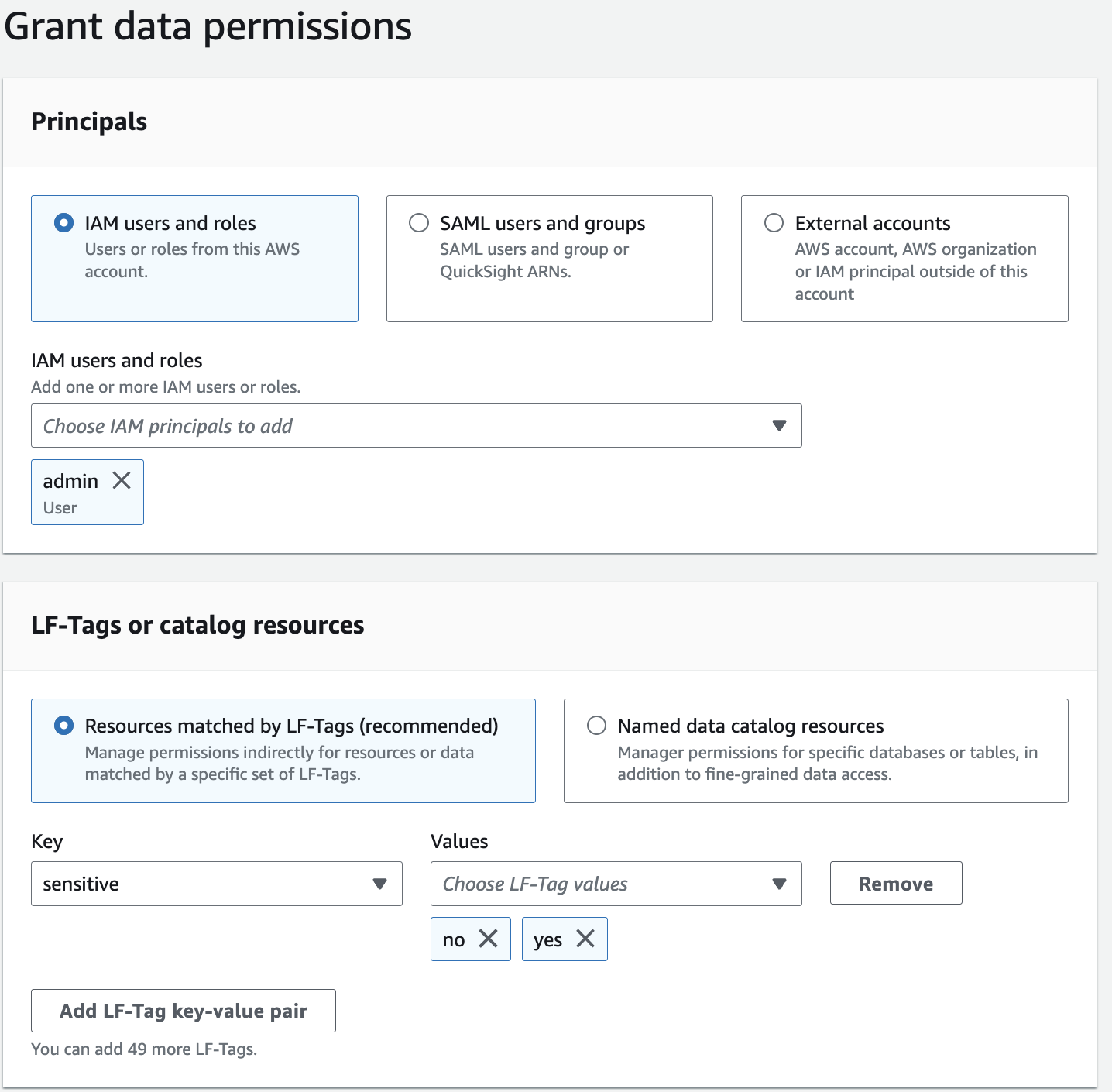Click the admin User chip
The width and height of the screenshot is (1112, 1092).
pyautogui.click(x=70, y=494)
